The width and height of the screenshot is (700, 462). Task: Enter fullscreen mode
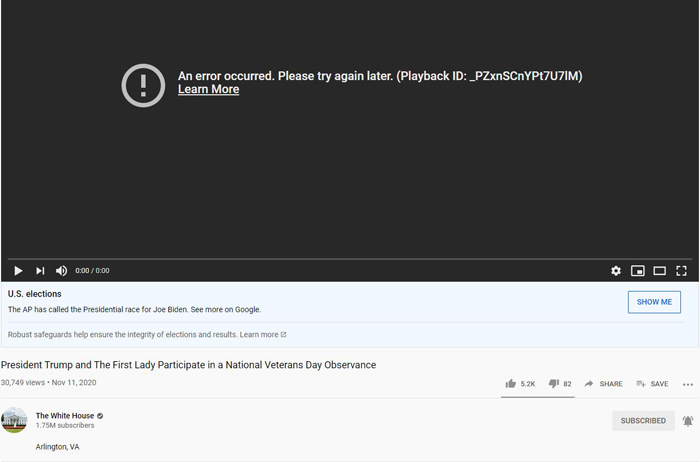[x=681, y=271]
